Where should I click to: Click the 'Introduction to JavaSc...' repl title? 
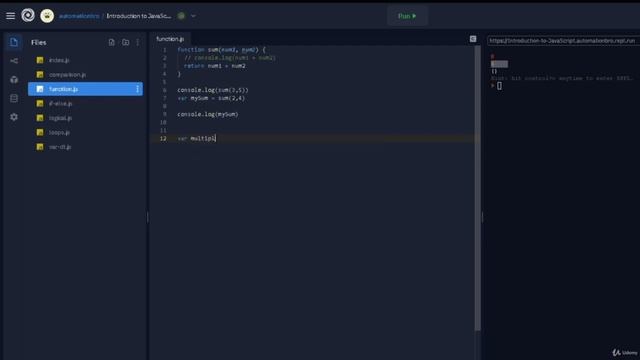[139, 16]
